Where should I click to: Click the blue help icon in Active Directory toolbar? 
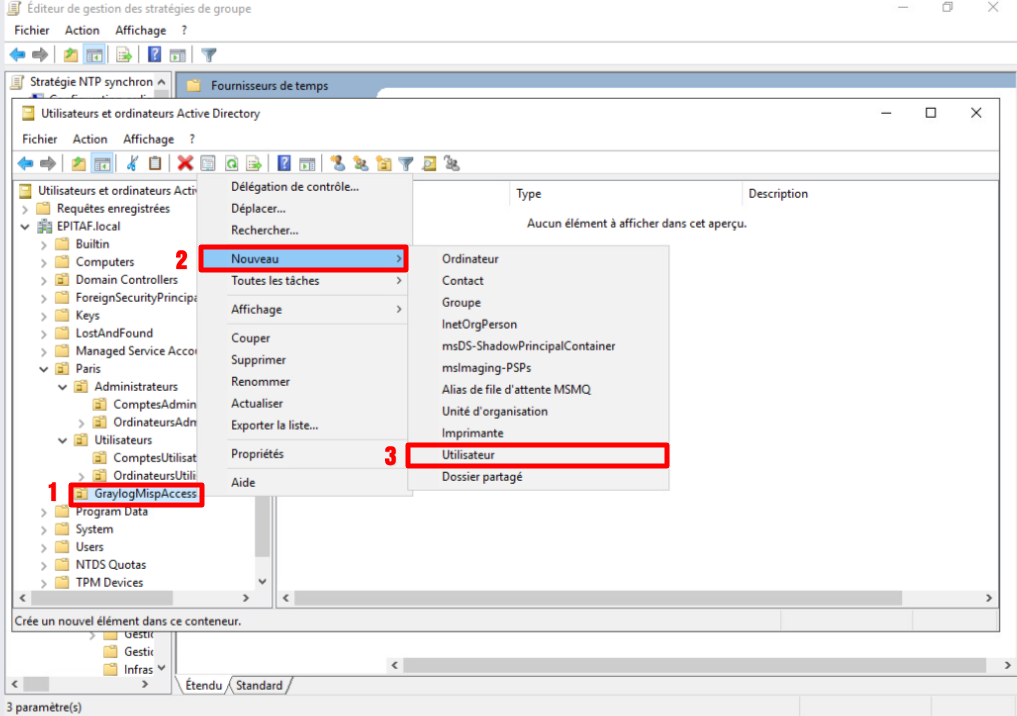coord(284,164)
